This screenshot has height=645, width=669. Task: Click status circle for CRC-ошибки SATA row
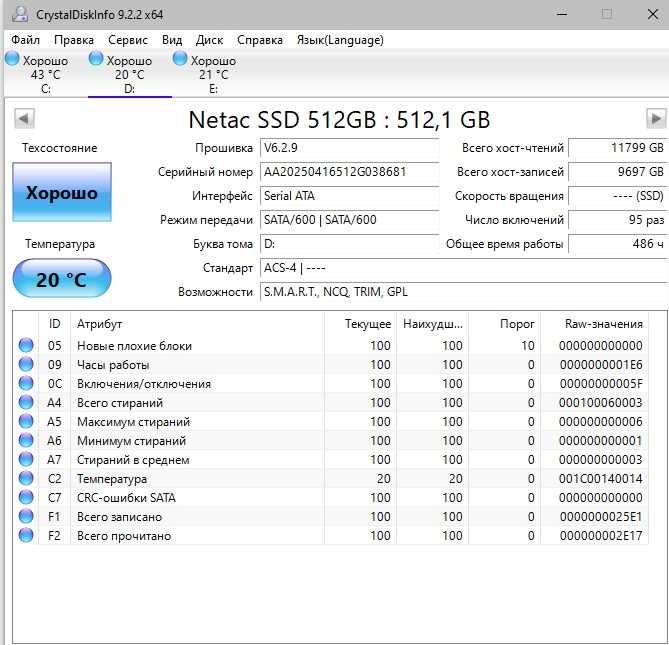pyautogui.click(x=26, y=497)
